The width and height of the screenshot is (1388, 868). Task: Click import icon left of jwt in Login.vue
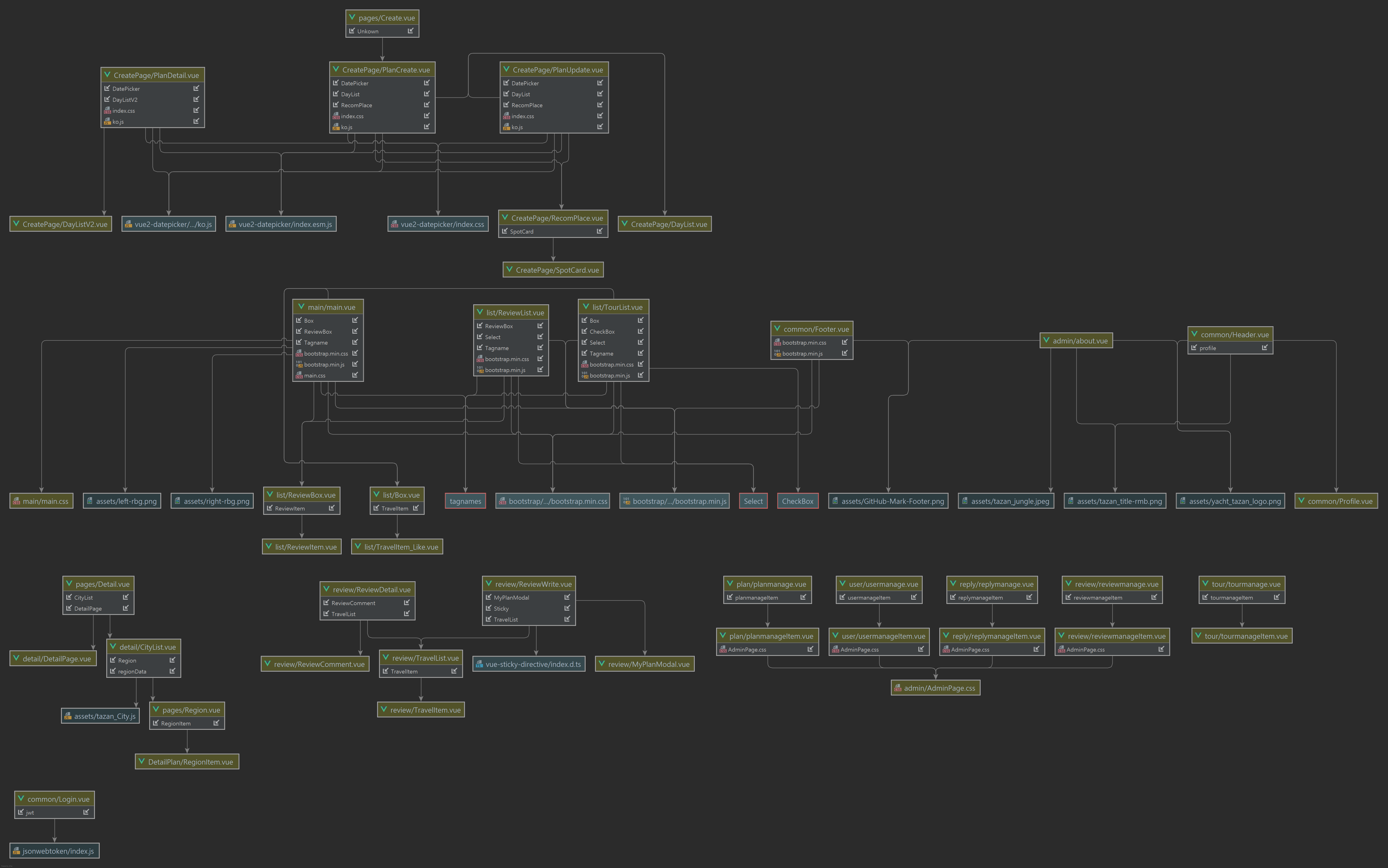click(21, 812)
